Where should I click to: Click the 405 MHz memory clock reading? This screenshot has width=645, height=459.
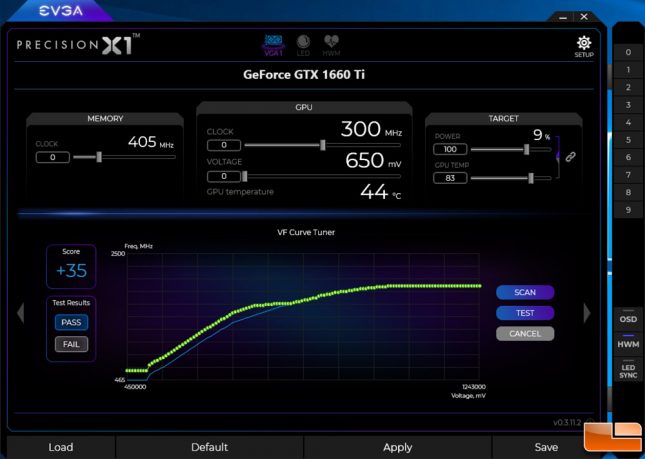(x=151, y=142)
